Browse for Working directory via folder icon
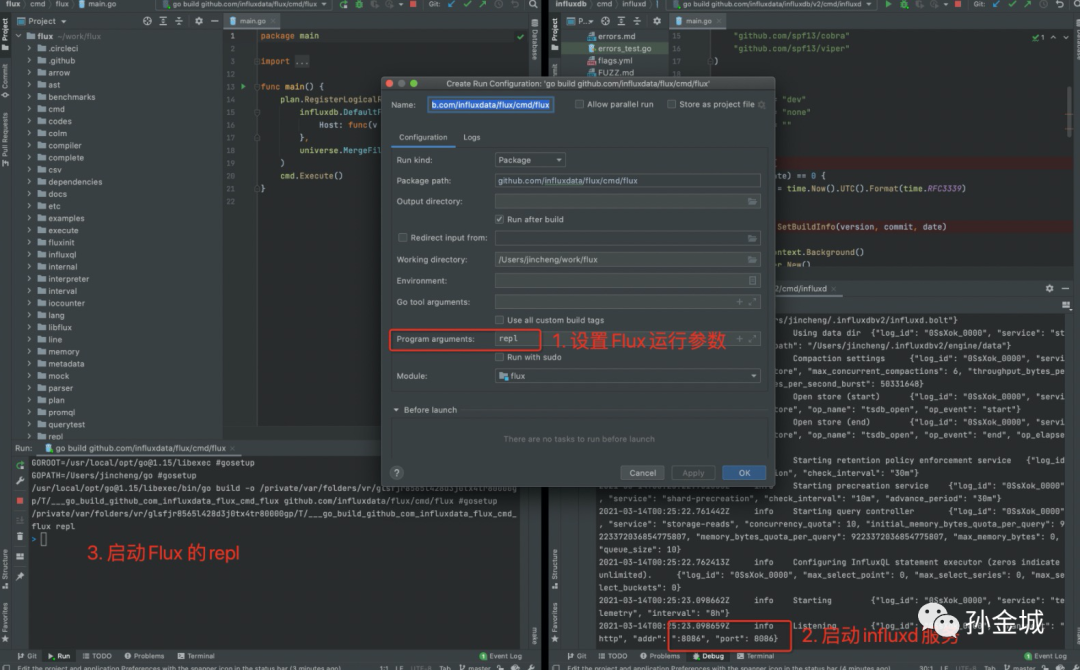The width and height of the screenshot is (1080, 670). coord(752,260)
